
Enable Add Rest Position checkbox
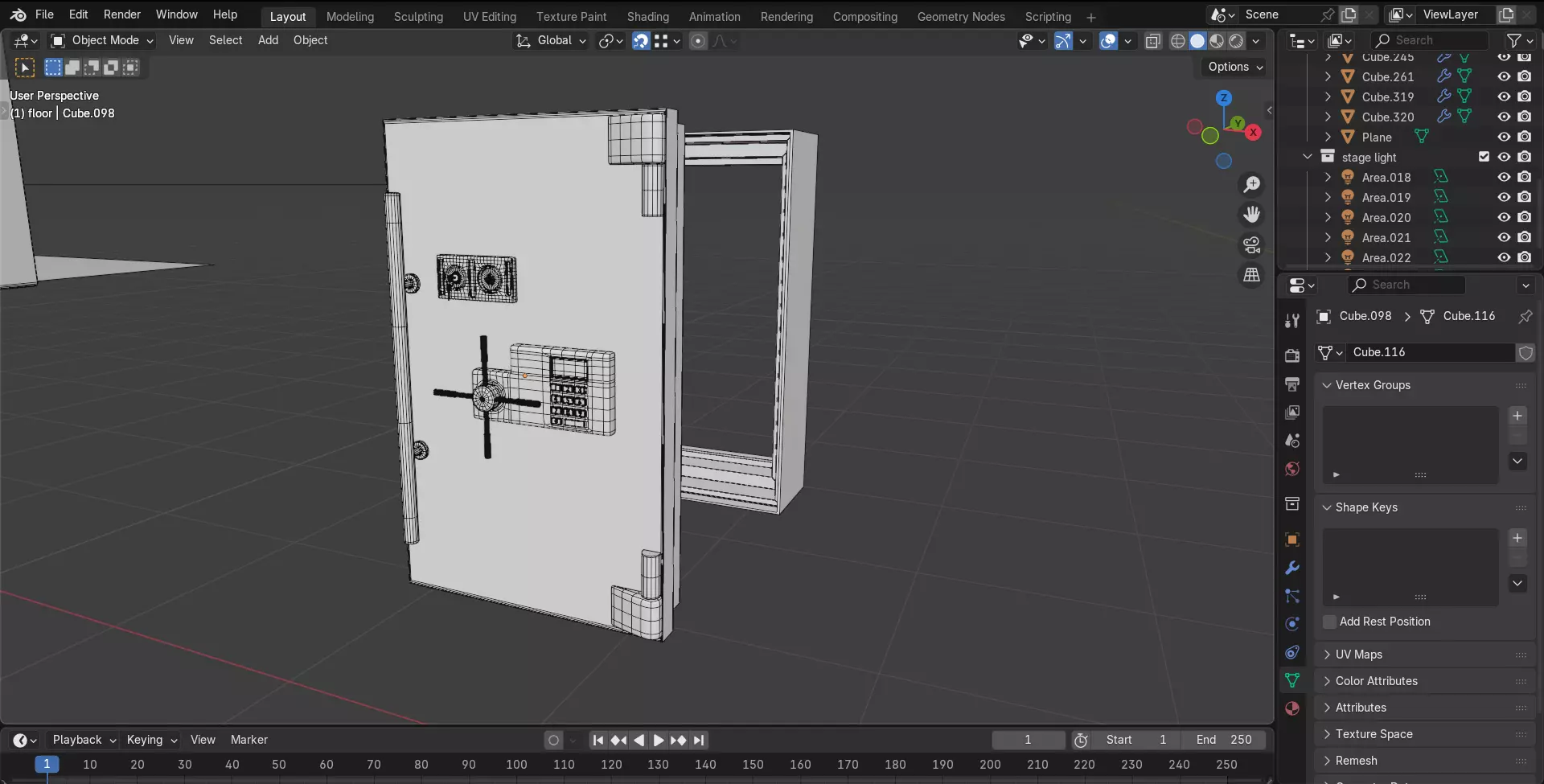point(1329,622)
